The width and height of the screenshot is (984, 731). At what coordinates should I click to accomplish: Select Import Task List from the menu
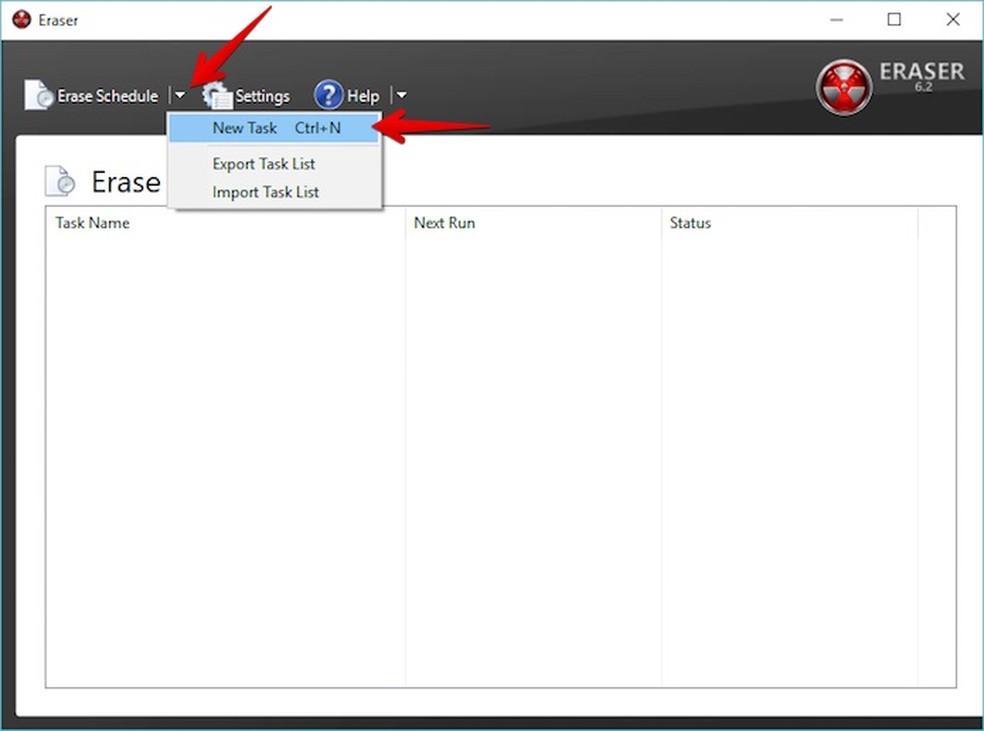pyautogui.click(x=265, y=192)
